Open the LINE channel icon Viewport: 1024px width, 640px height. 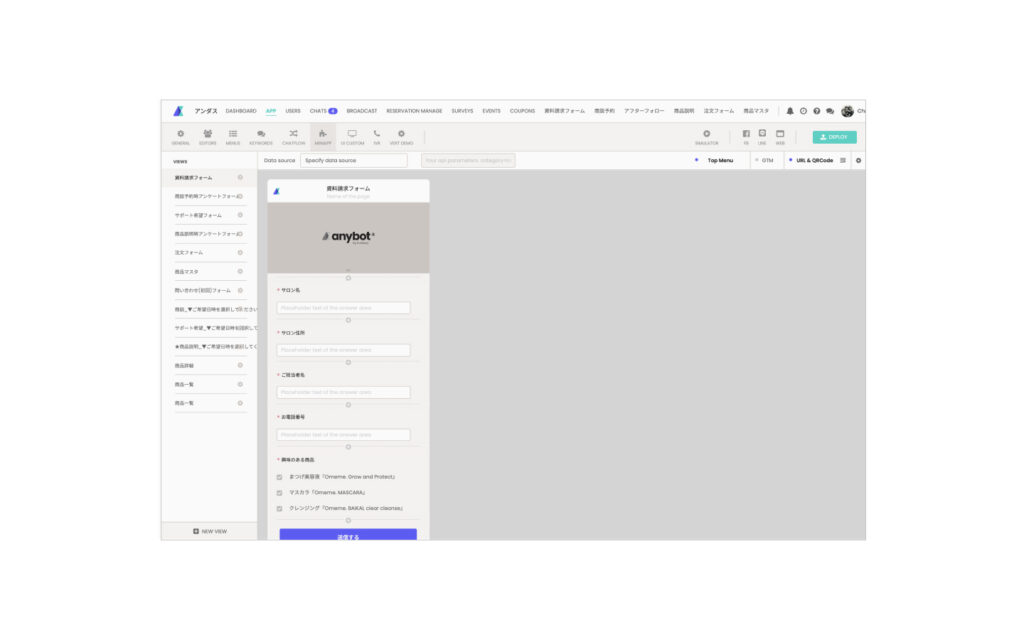pos(762,135)
